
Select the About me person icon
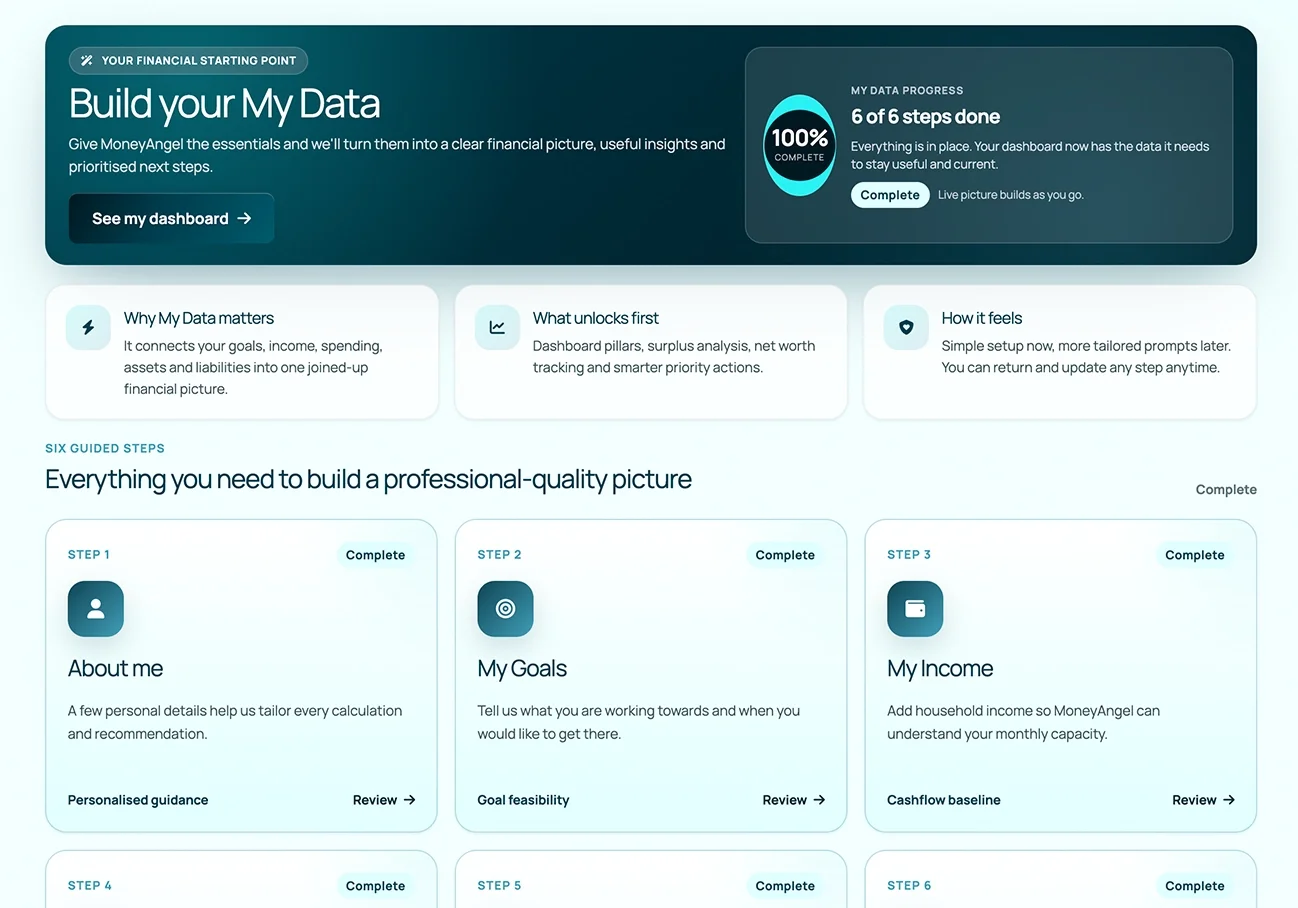96,609
